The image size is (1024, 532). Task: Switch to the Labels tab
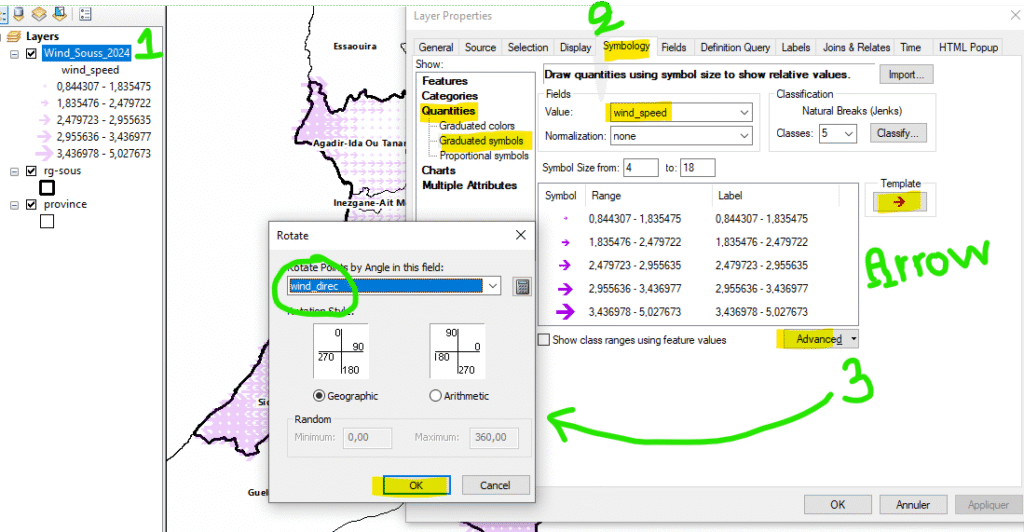[795, 47]
